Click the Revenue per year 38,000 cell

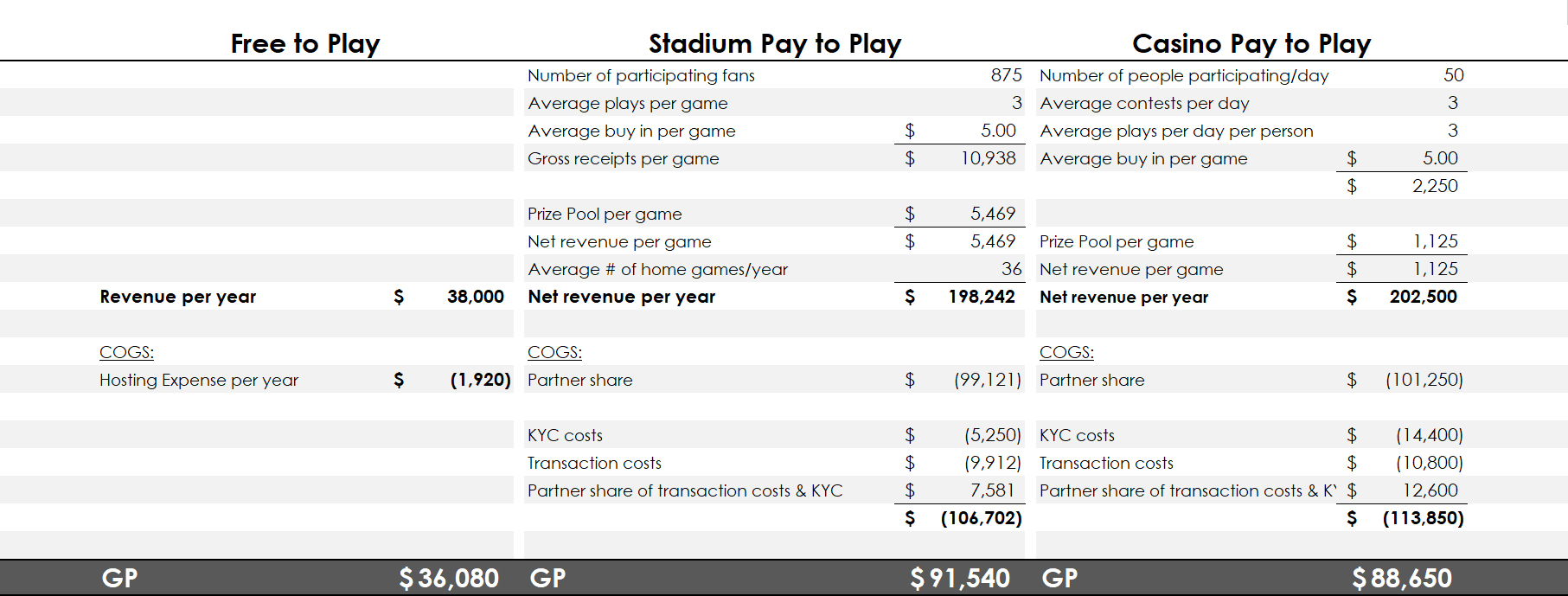pyautogui.click(x=476, y=297)
